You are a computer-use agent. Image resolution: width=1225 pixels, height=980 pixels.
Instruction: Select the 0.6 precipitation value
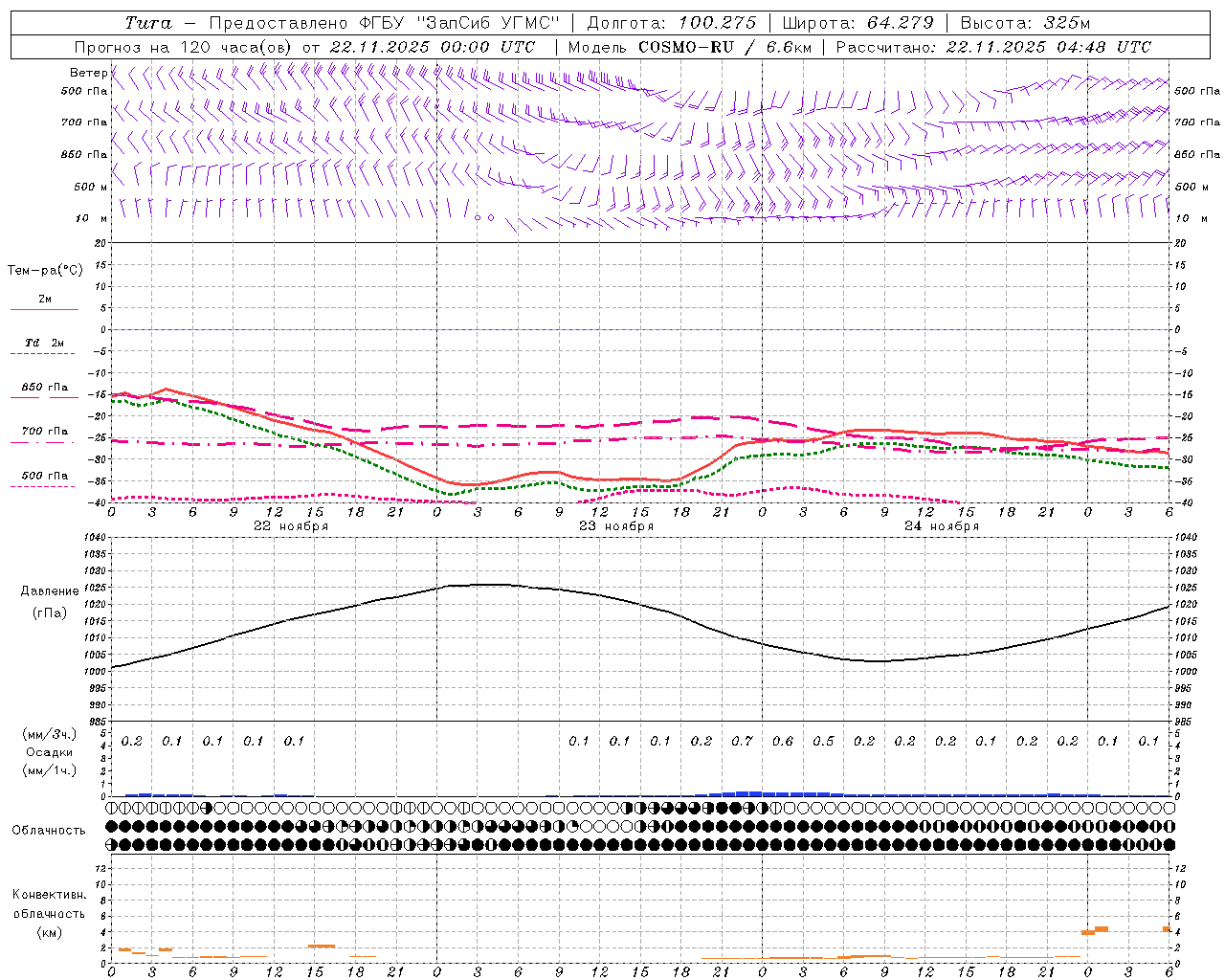[x=783, y=742]
